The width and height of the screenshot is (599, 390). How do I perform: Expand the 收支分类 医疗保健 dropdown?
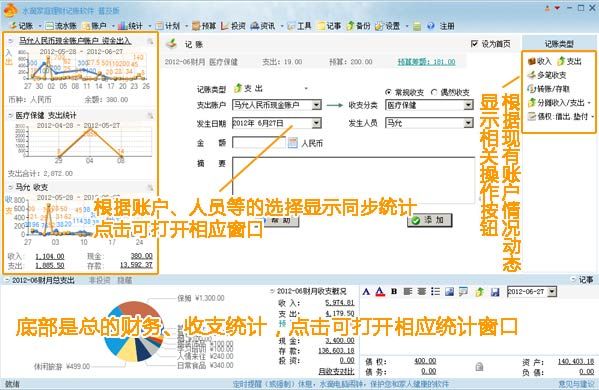(x=468, y=105)
